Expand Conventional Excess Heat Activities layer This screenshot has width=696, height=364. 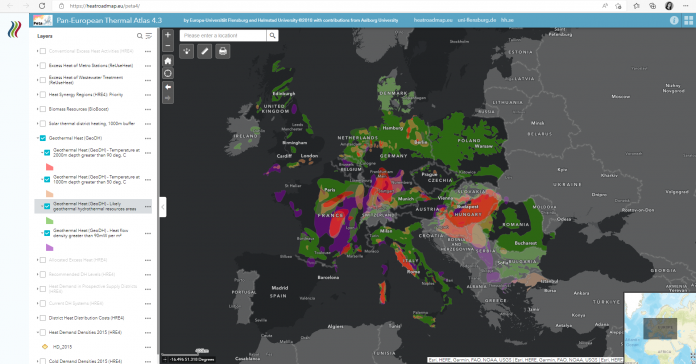click(x=37, y=51)
